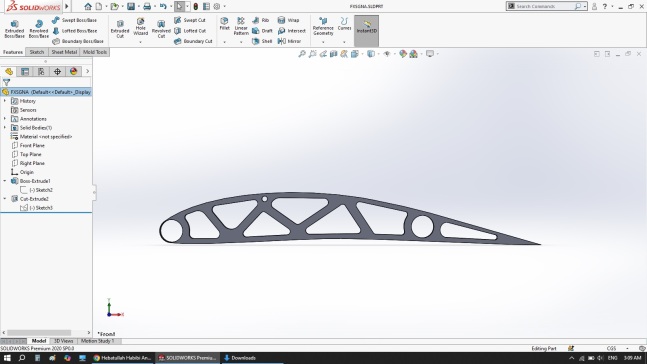Use the Shell feature tool

[262, 41]
